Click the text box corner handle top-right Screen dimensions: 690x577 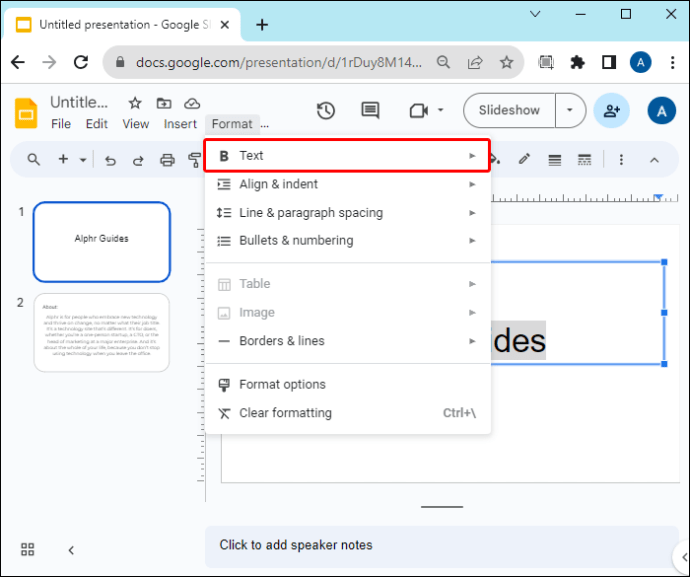664,262
